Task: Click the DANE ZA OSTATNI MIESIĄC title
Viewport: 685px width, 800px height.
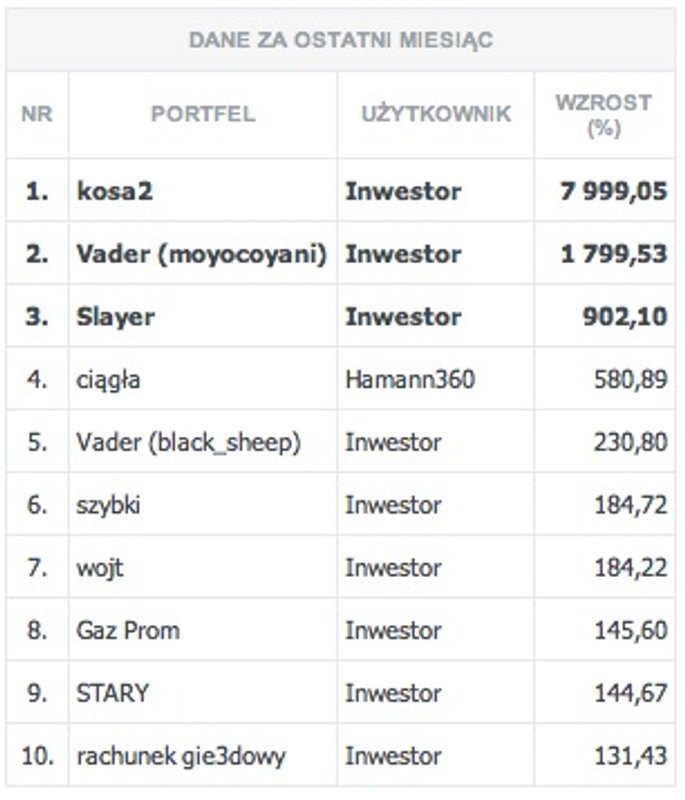Action: [341, 41]
